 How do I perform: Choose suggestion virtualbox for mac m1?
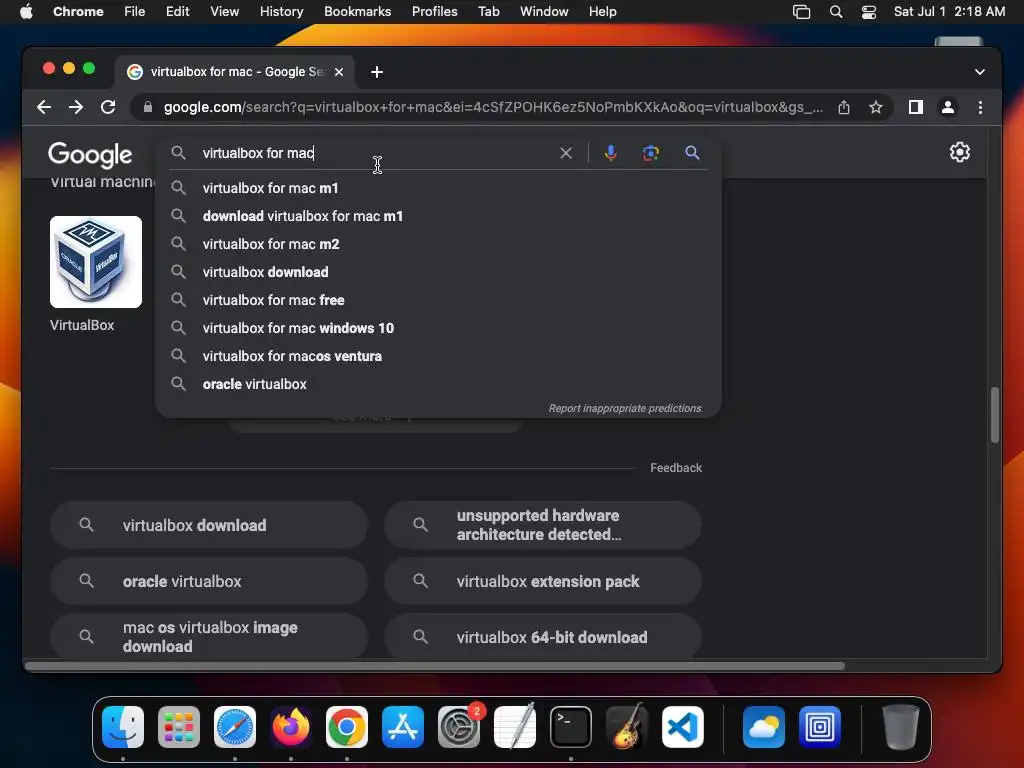(x=438, y=188)
